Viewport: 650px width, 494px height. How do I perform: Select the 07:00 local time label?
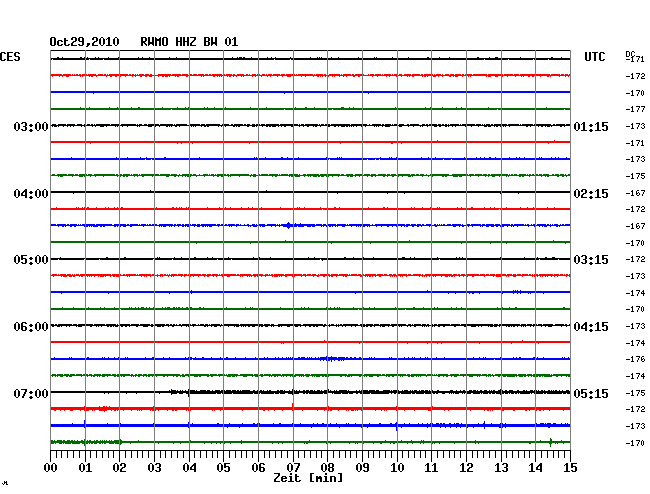click(31, 393)
